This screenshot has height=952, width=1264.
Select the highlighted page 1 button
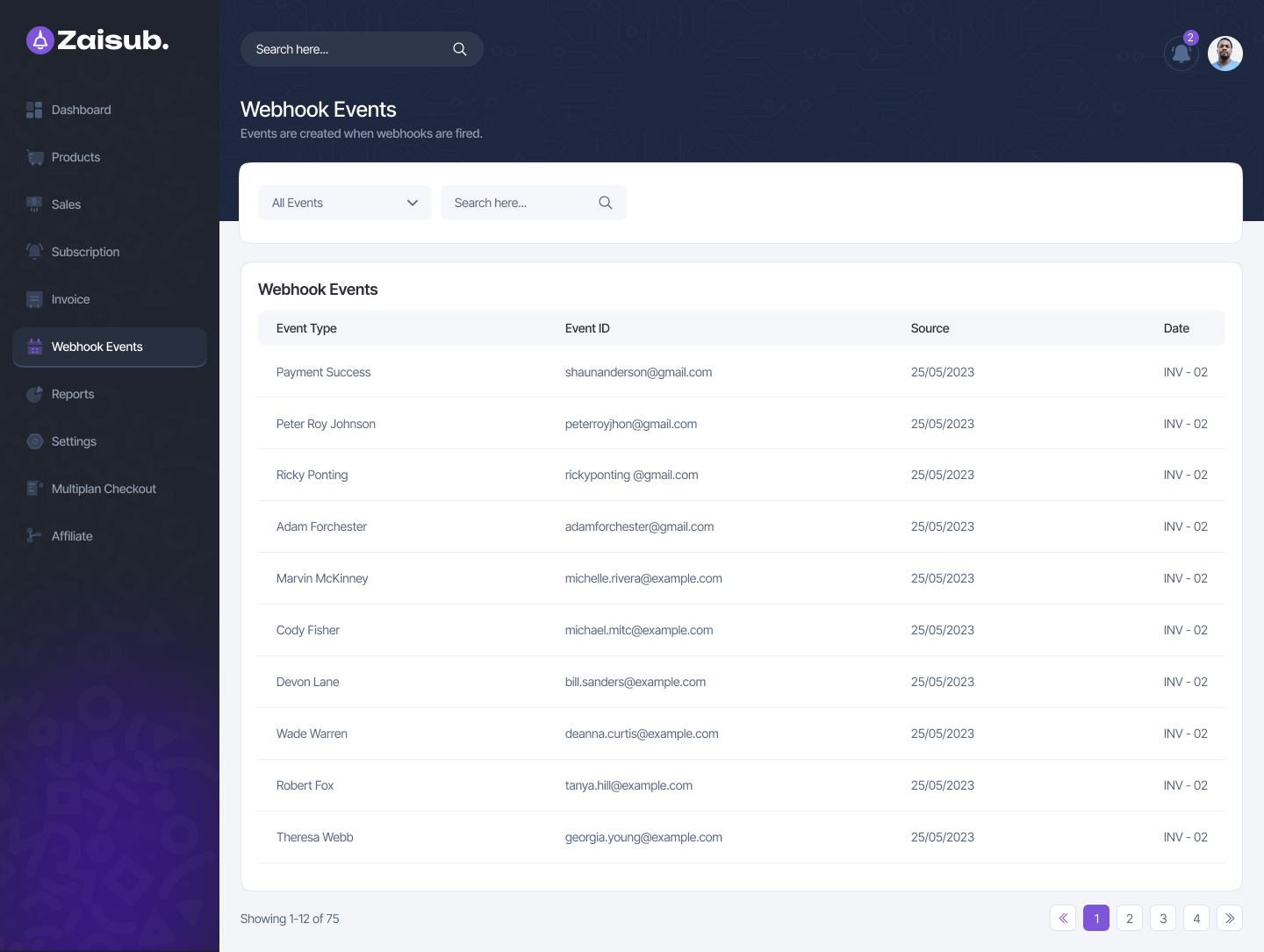pos(1096,918)
